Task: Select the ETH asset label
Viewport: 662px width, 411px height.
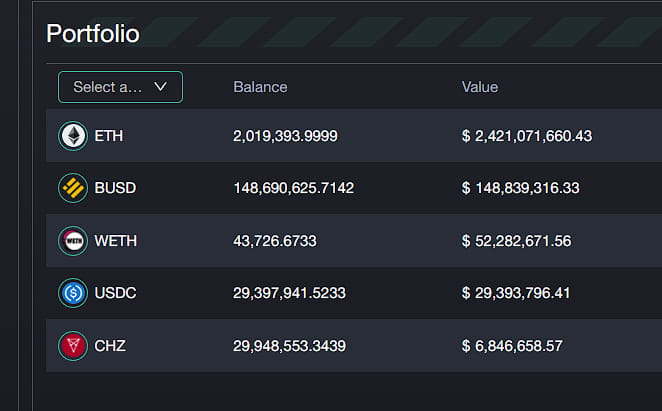Action: click(x=109, y=136)
